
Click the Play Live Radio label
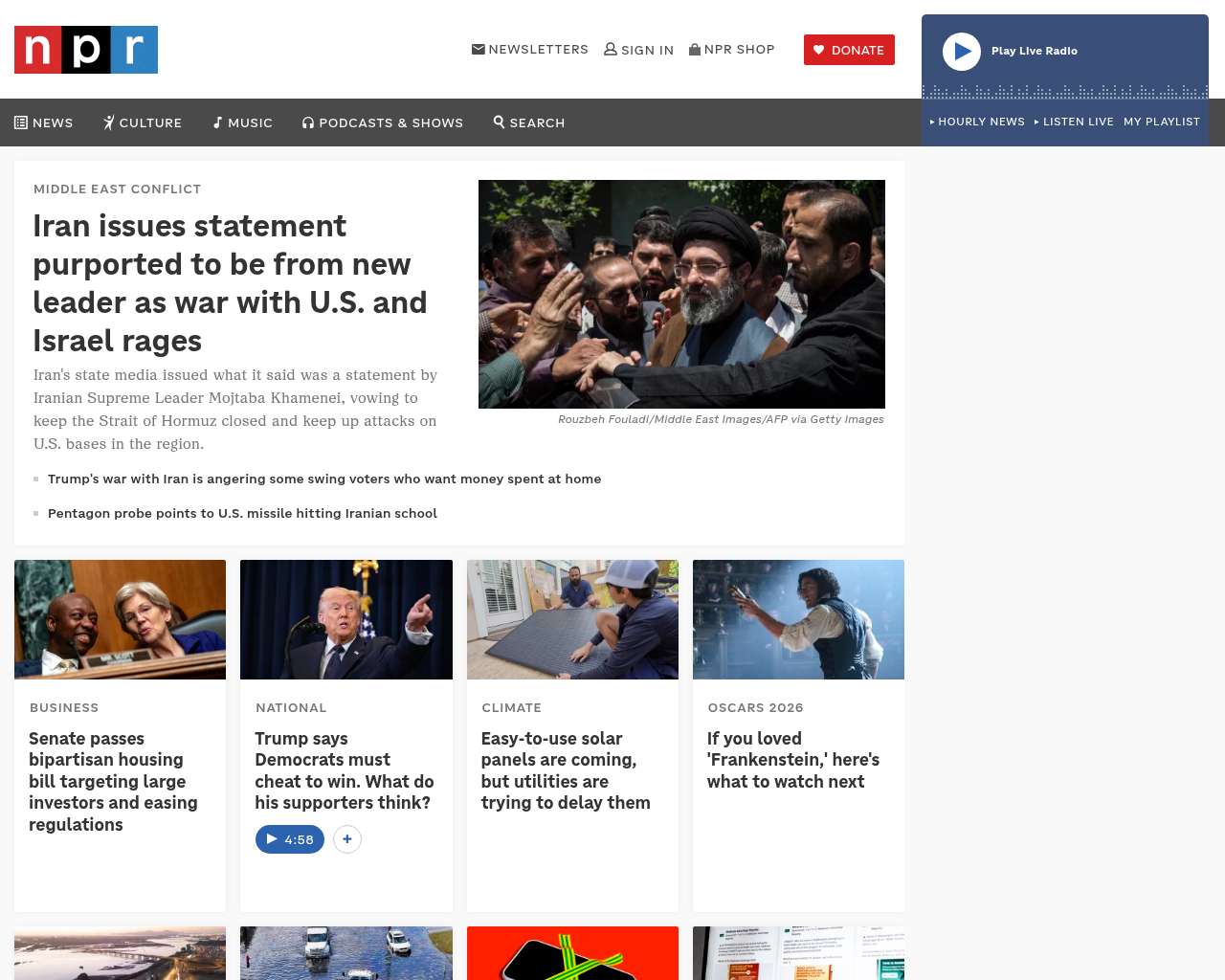click(1035, 51)
